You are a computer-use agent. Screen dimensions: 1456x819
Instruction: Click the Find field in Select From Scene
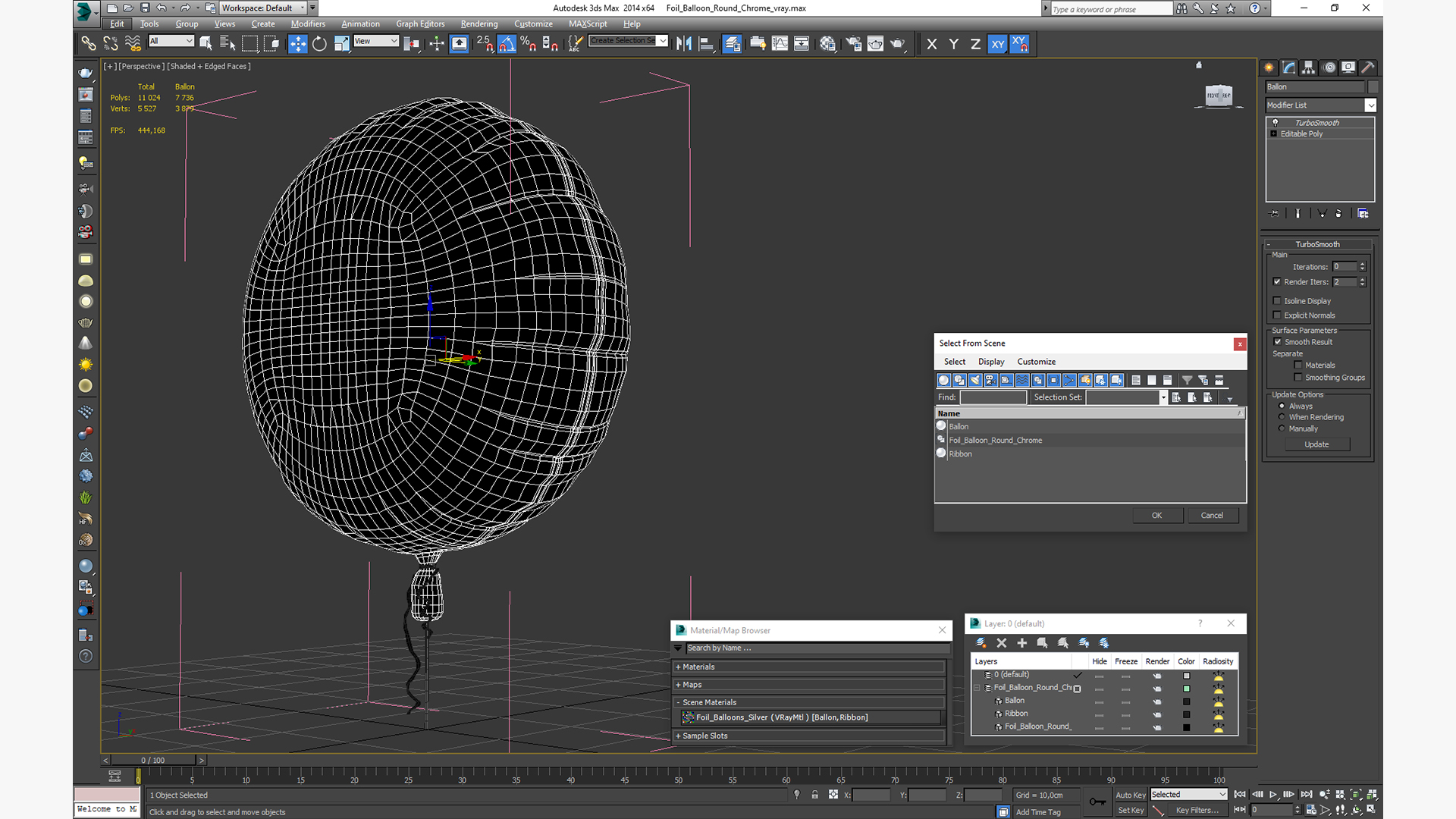[993, 397]
